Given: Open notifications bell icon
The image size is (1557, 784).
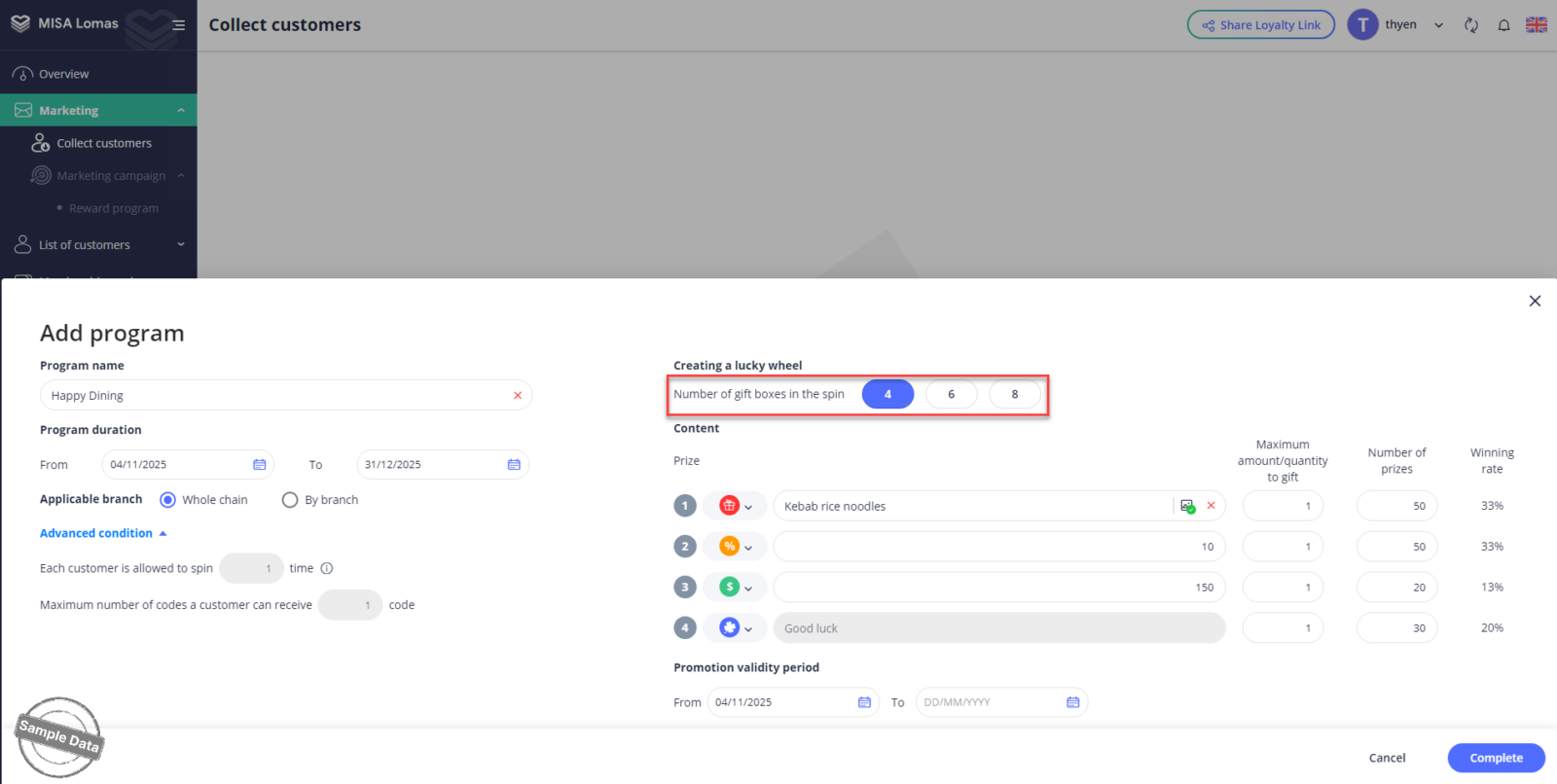Looking at the screenshot, I should 1503,25.
